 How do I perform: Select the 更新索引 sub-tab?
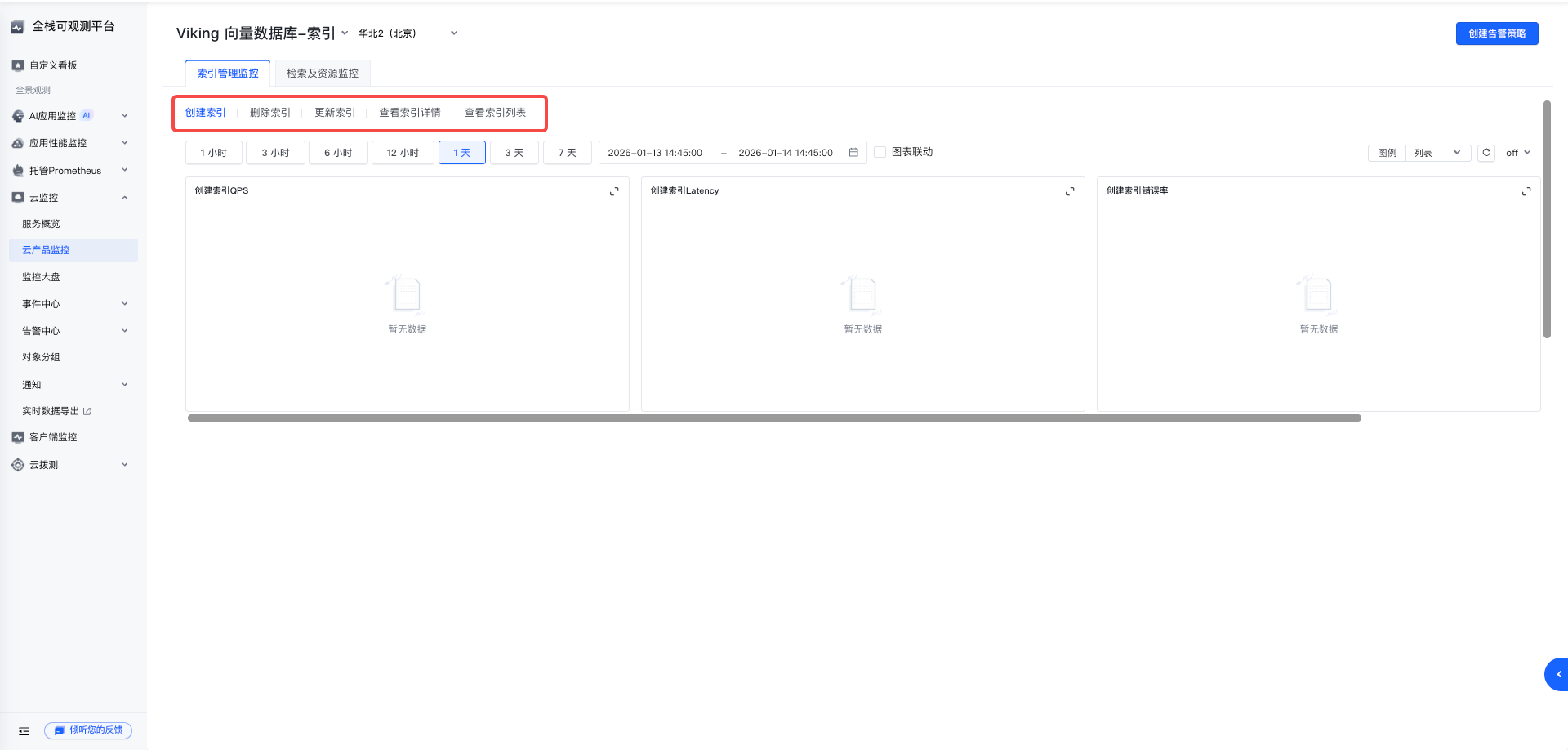(x=335, y=113)
